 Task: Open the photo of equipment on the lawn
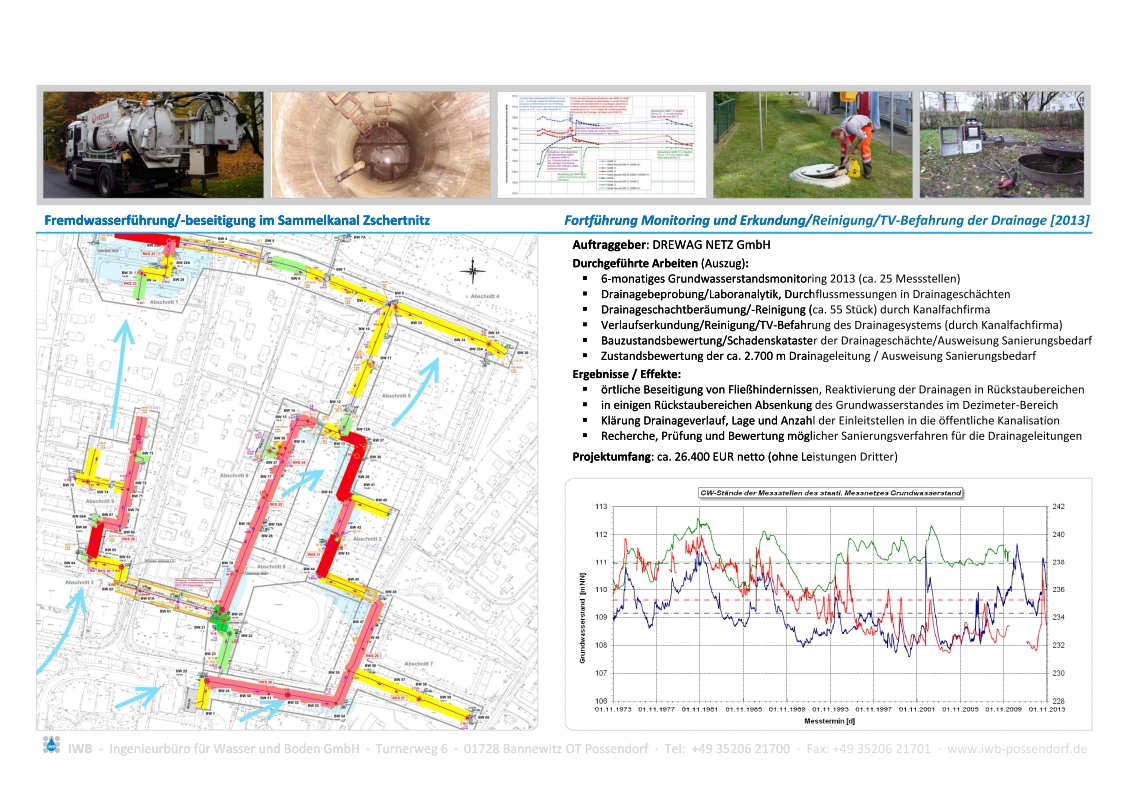[1001, 144]
